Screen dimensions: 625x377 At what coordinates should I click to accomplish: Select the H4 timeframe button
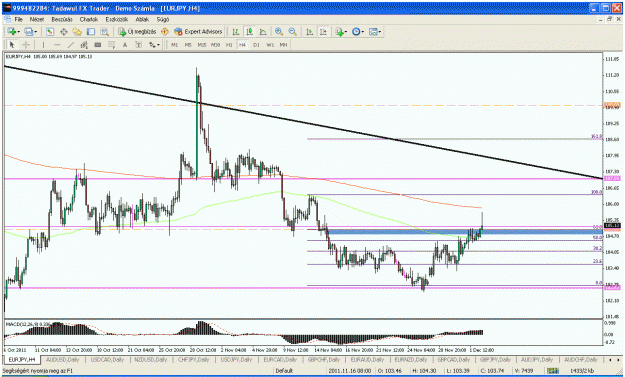coord(242,45)
